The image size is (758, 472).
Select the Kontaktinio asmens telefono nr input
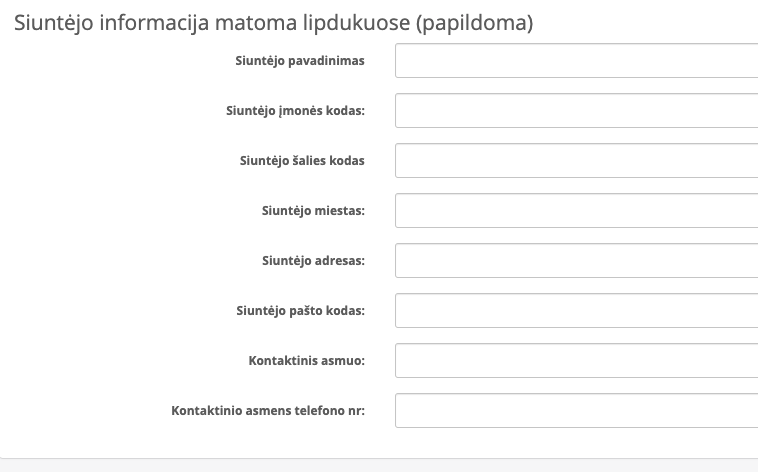tap(576, 411)
